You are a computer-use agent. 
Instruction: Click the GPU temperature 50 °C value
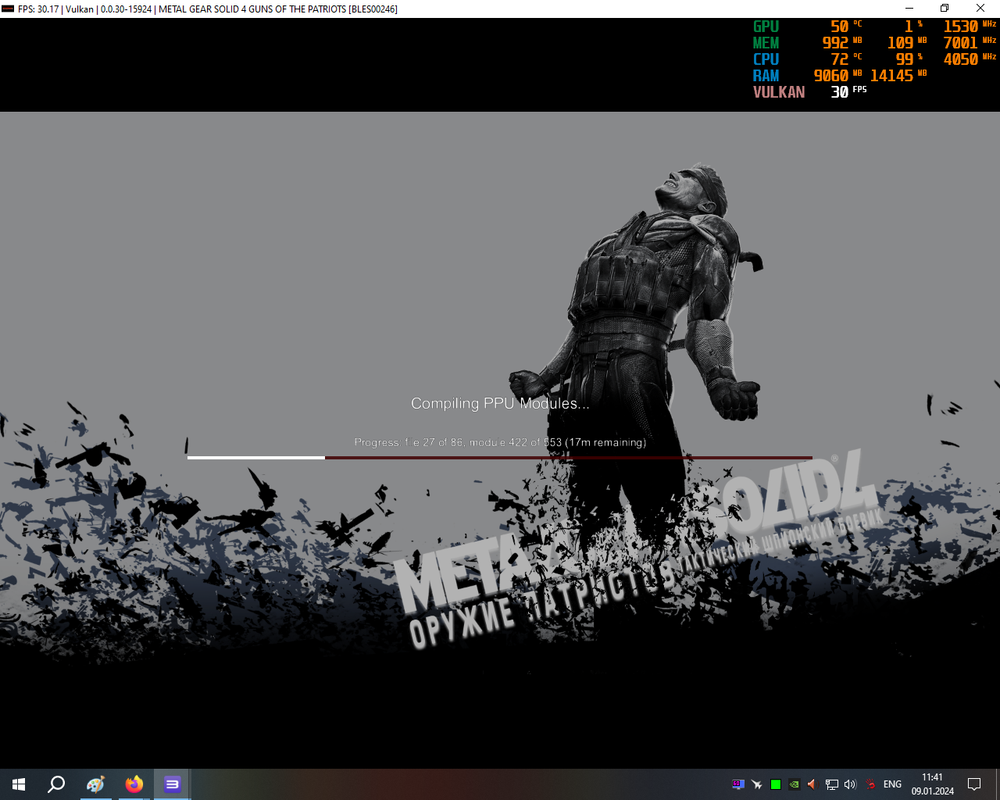(846, 26)
